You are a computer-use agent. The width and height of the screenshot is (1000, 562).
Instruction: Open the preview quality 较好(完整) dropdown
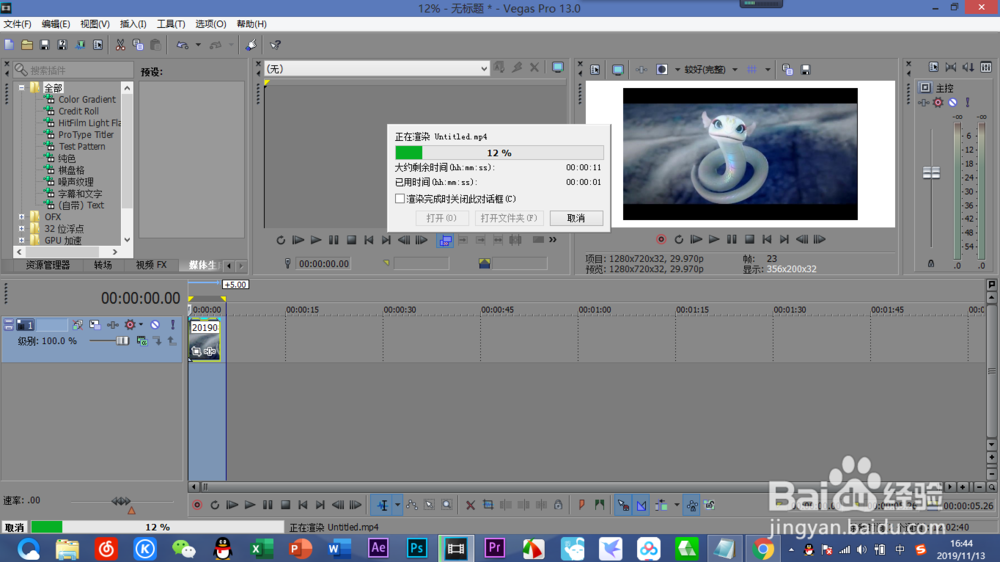[x=710, y=70]
